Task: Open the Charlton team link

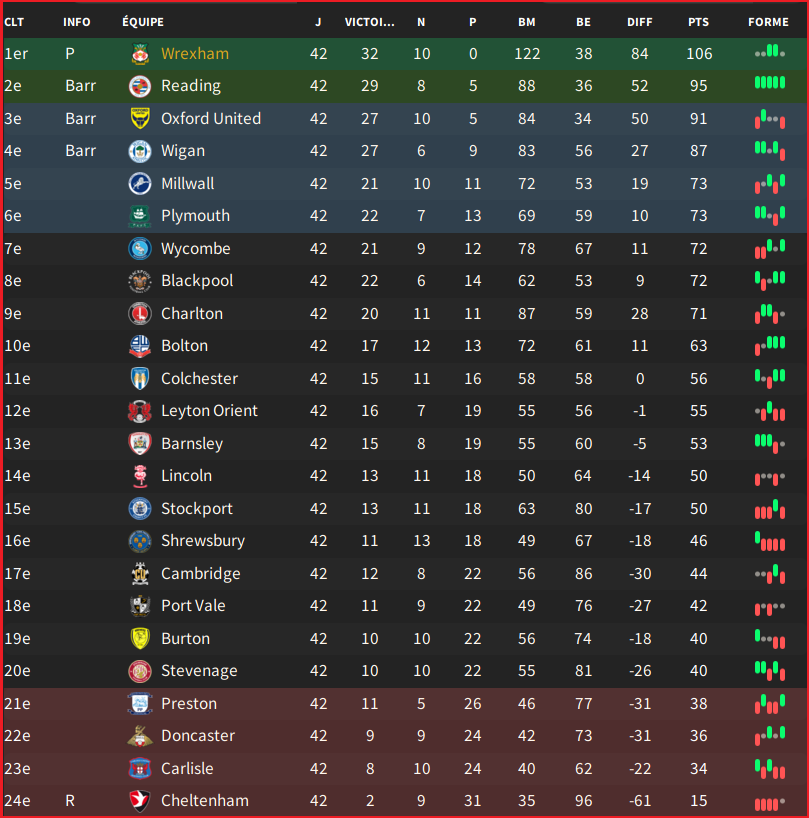Action: click(x=191, y=314)
